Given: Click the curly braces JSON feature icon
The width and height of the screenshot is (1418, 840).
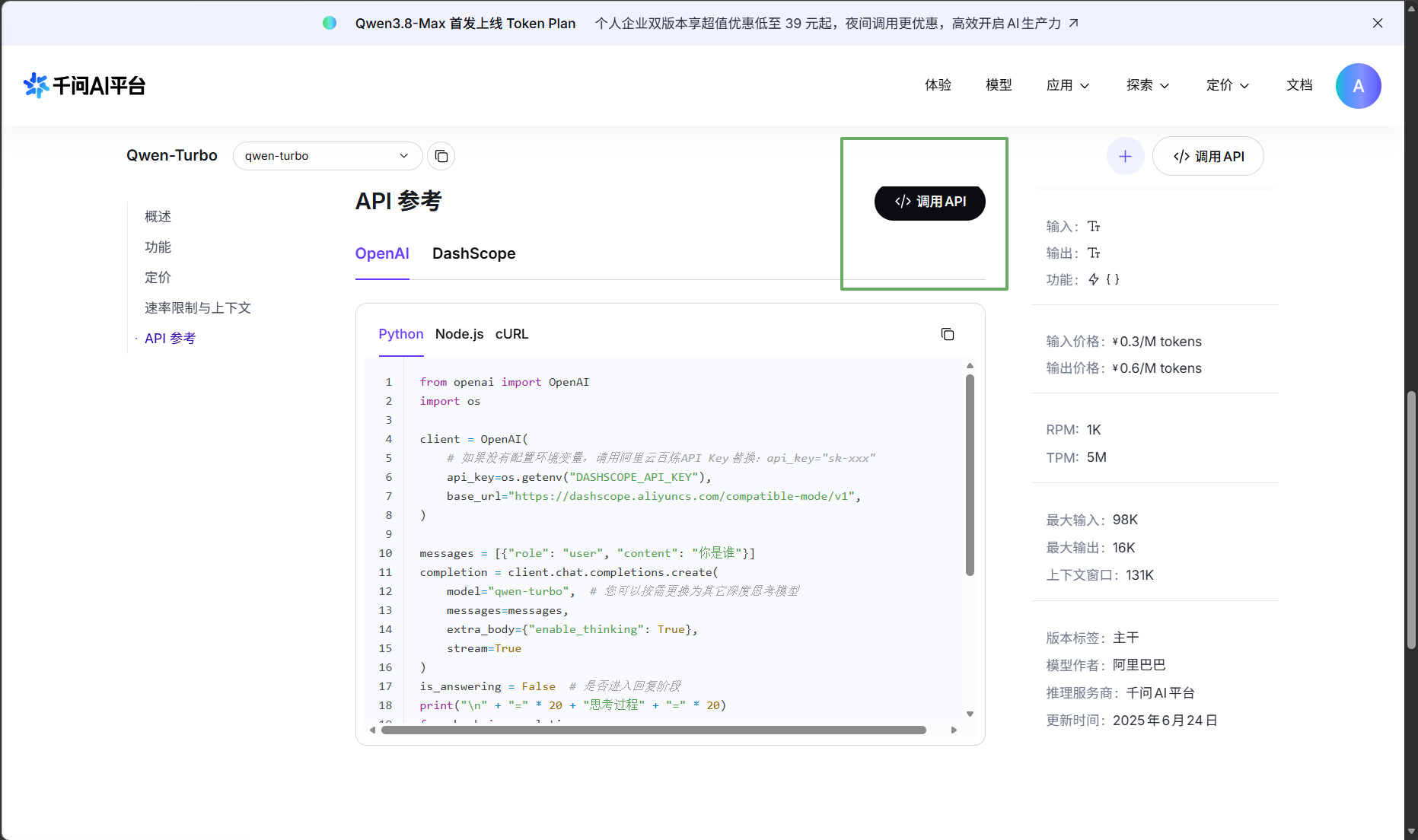Looking at the screenshot, I should [1113, 279].
